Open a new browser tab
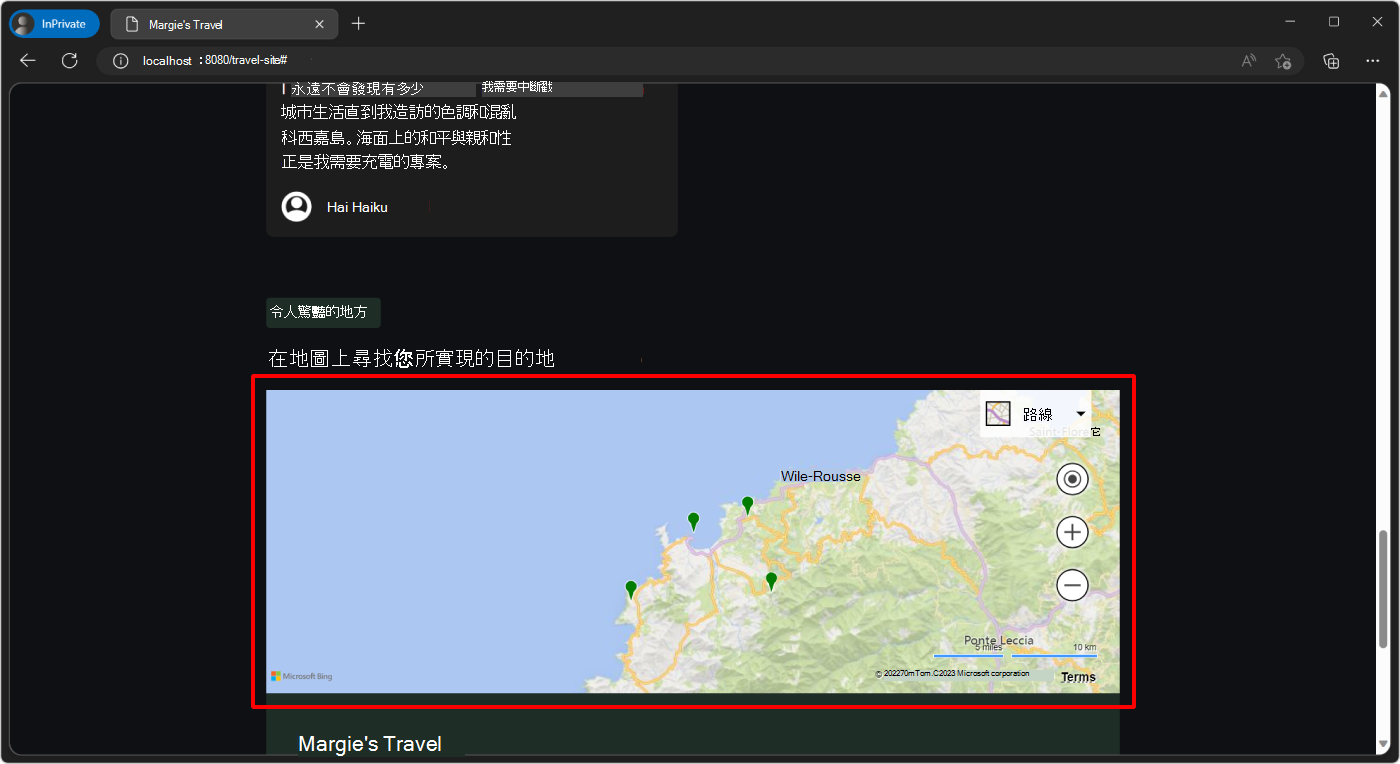 [358, 21]
